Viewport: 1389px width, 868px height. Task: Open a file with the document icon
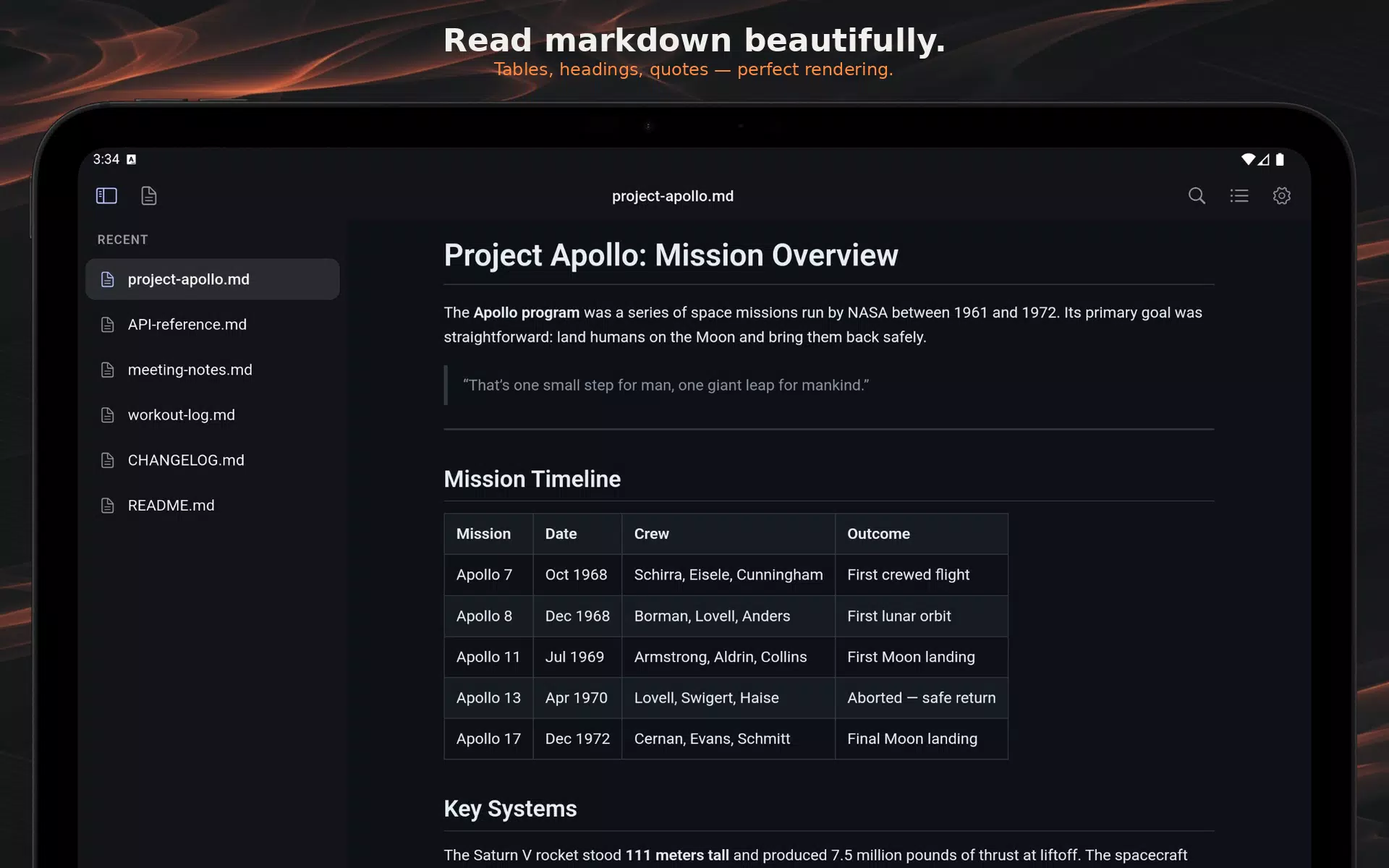(149, 195)
